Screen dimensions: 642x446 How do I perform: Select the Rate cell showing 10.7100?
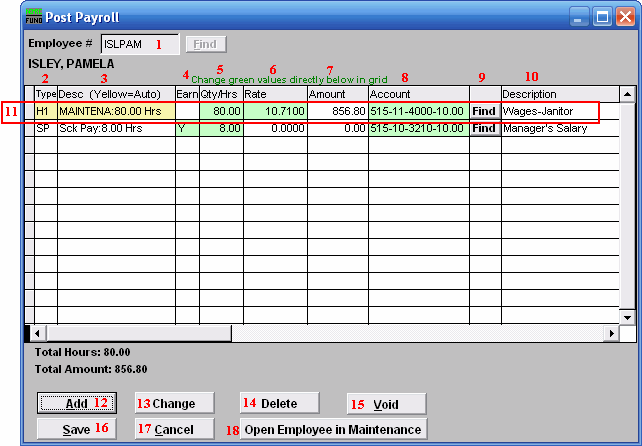click(x=275, y=111)
